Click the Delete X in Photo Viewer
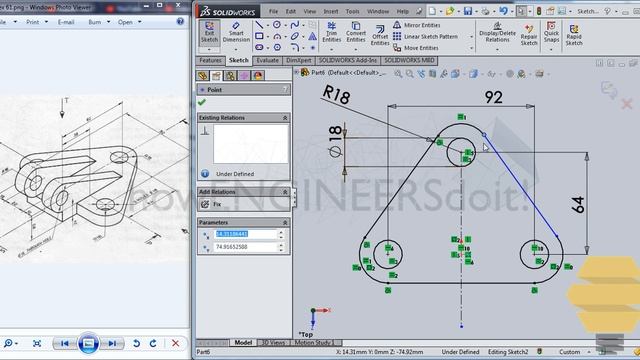The image size is (640, 360). [x=176, y=344]
